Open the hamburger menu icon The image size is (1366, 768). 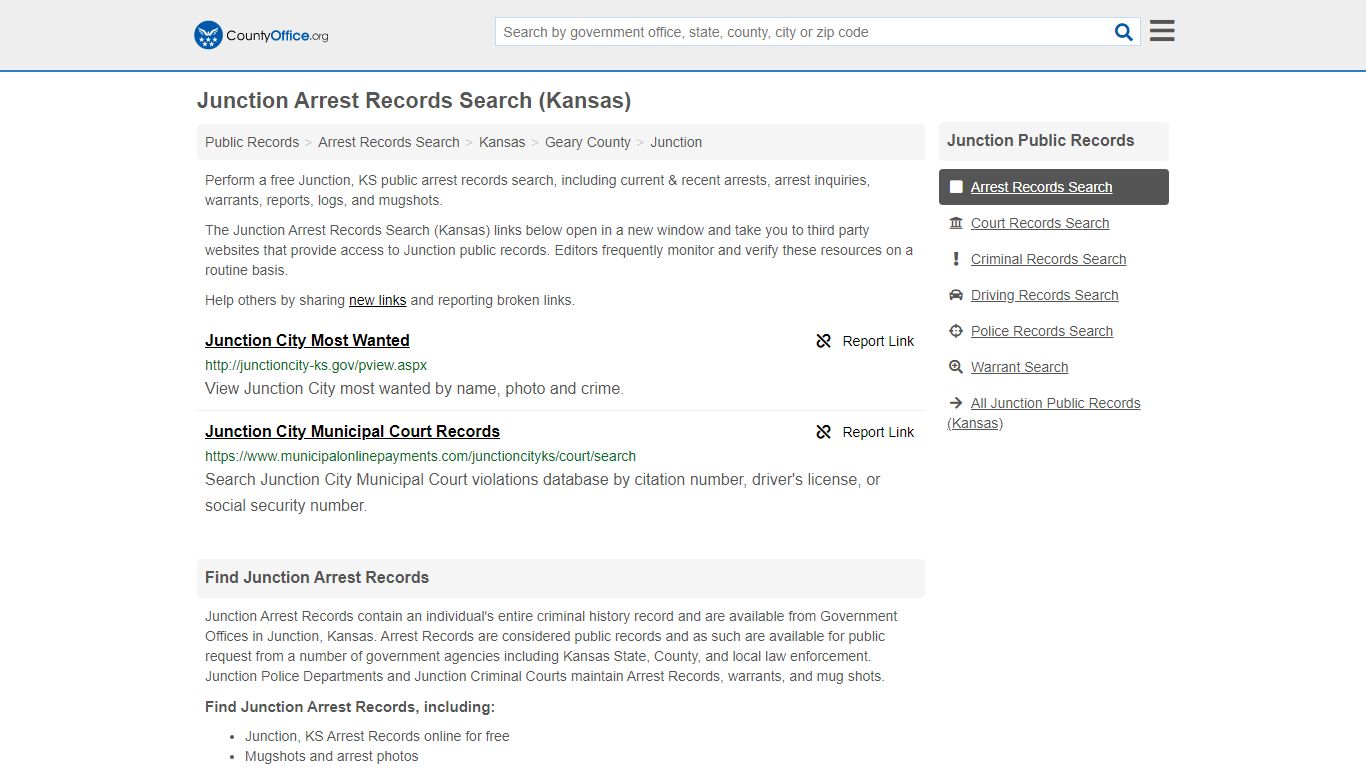(1162, 31)
